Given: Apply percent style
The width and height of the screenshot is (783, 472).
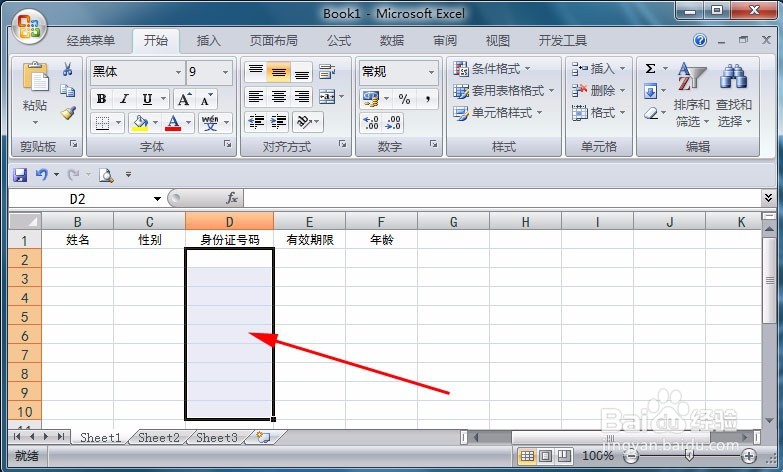Looking at the screenshot, I should pos(404,99).
